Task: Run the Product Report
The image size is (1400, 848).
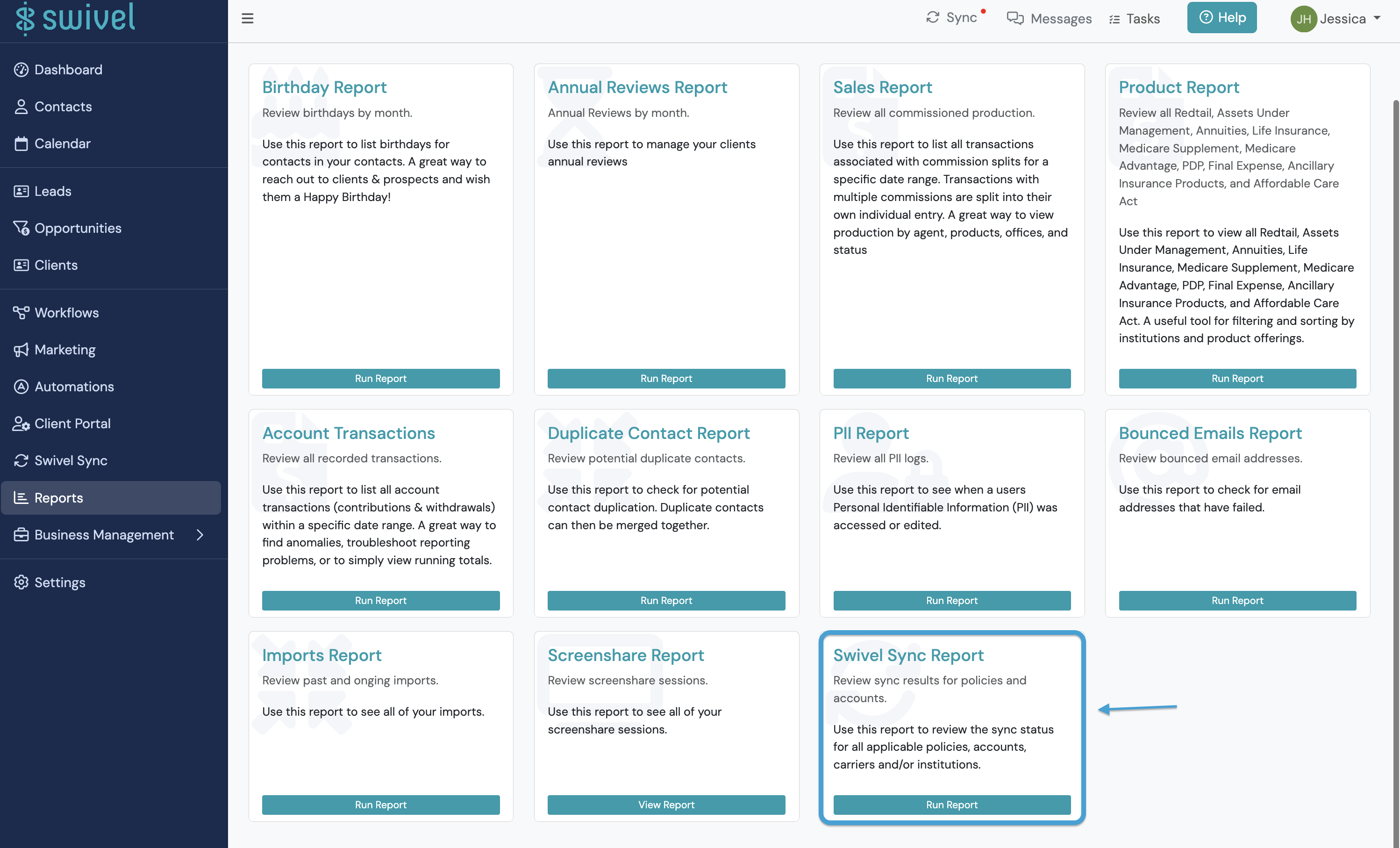Action: pyautogui.click(x=1237, y=379)
